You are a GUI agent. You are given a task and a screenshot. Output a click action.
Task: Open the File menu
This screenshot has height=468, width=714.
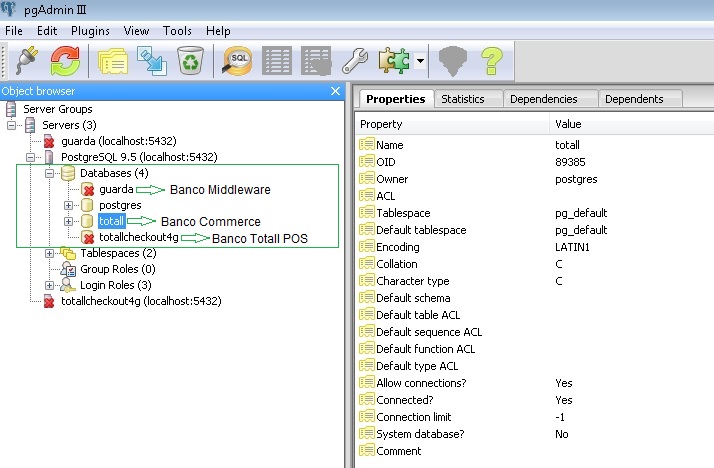click(14, 31)
